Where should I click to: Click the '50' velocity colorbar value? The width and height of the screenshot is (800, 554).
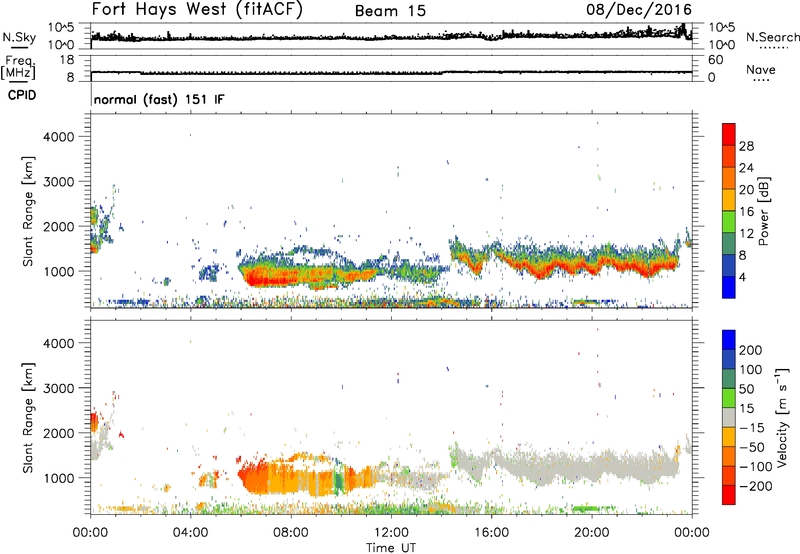click(746, 389)
